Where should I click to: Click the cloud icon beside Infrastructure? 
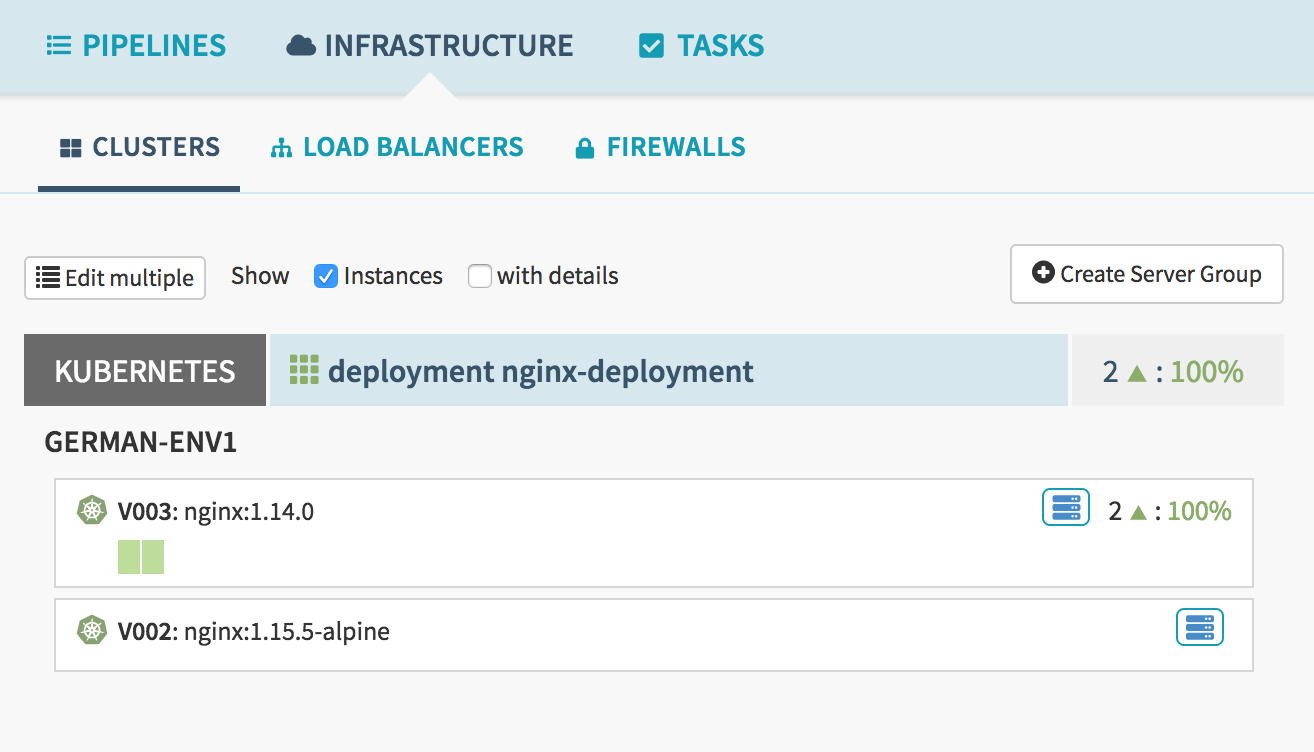(301, 46)
